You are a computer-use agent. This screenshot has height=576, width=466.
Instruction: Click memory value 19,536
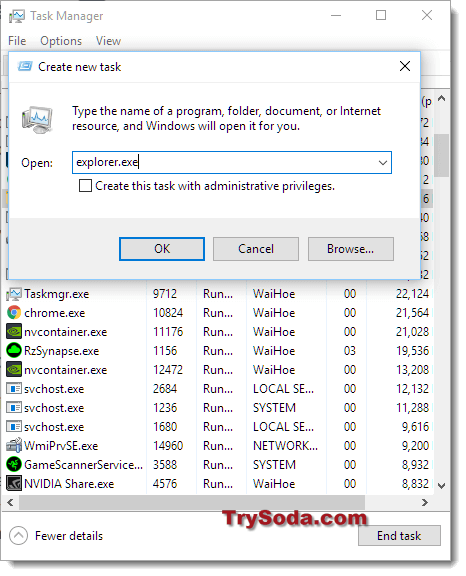tap(412, 351)
